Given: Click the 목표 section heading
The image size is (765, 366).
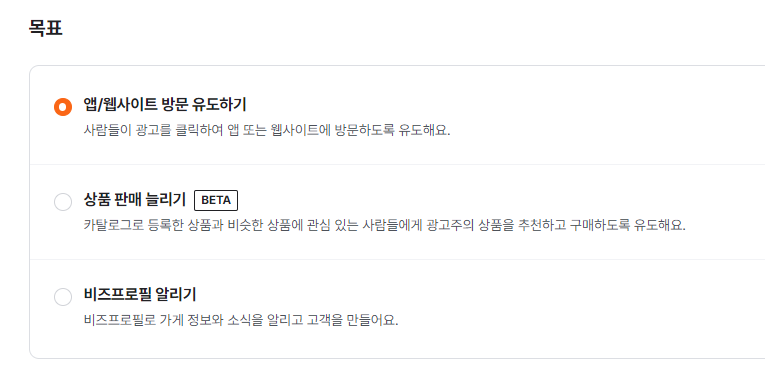Looking at the screenshot, I should (x=46, y=28).
